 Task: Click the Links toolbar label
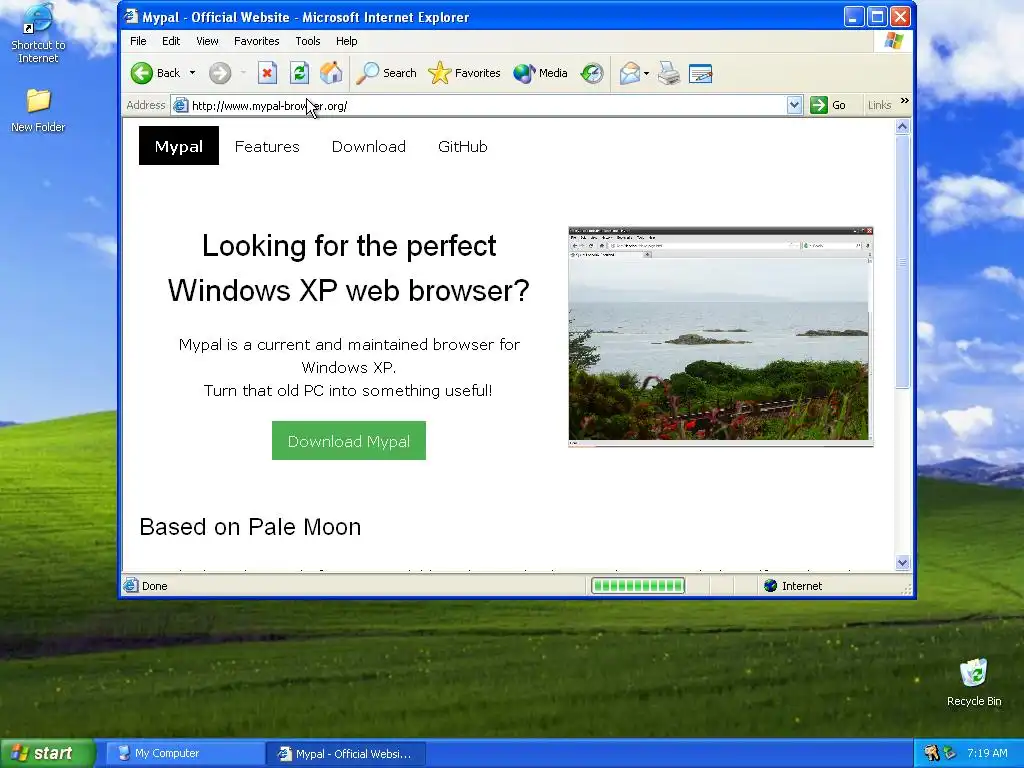880,105
